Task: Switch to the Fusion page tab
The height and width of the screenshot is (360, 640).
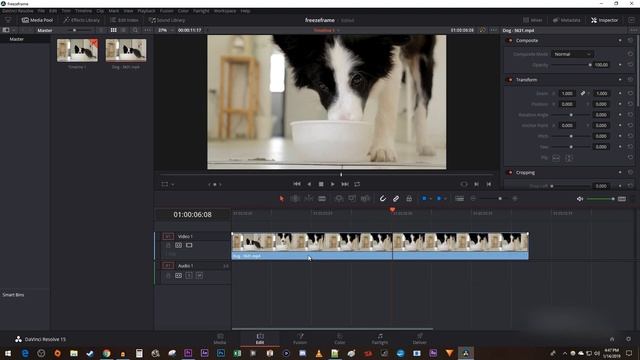Action: [x=300, y=339]
